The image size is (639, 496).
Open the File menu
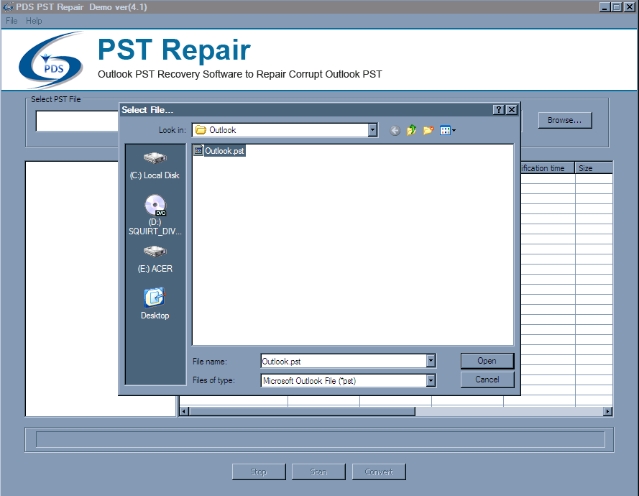11,20
